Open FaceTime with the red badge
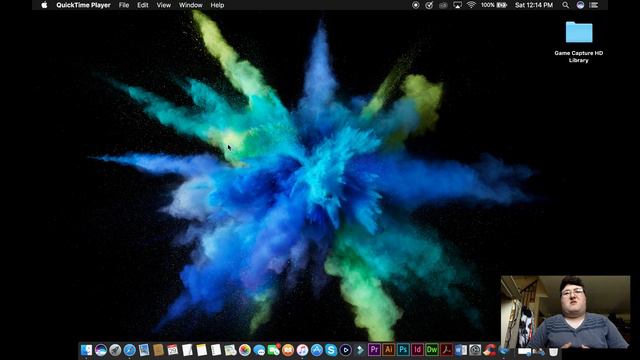The image size is (640, 360). (273, 350)
